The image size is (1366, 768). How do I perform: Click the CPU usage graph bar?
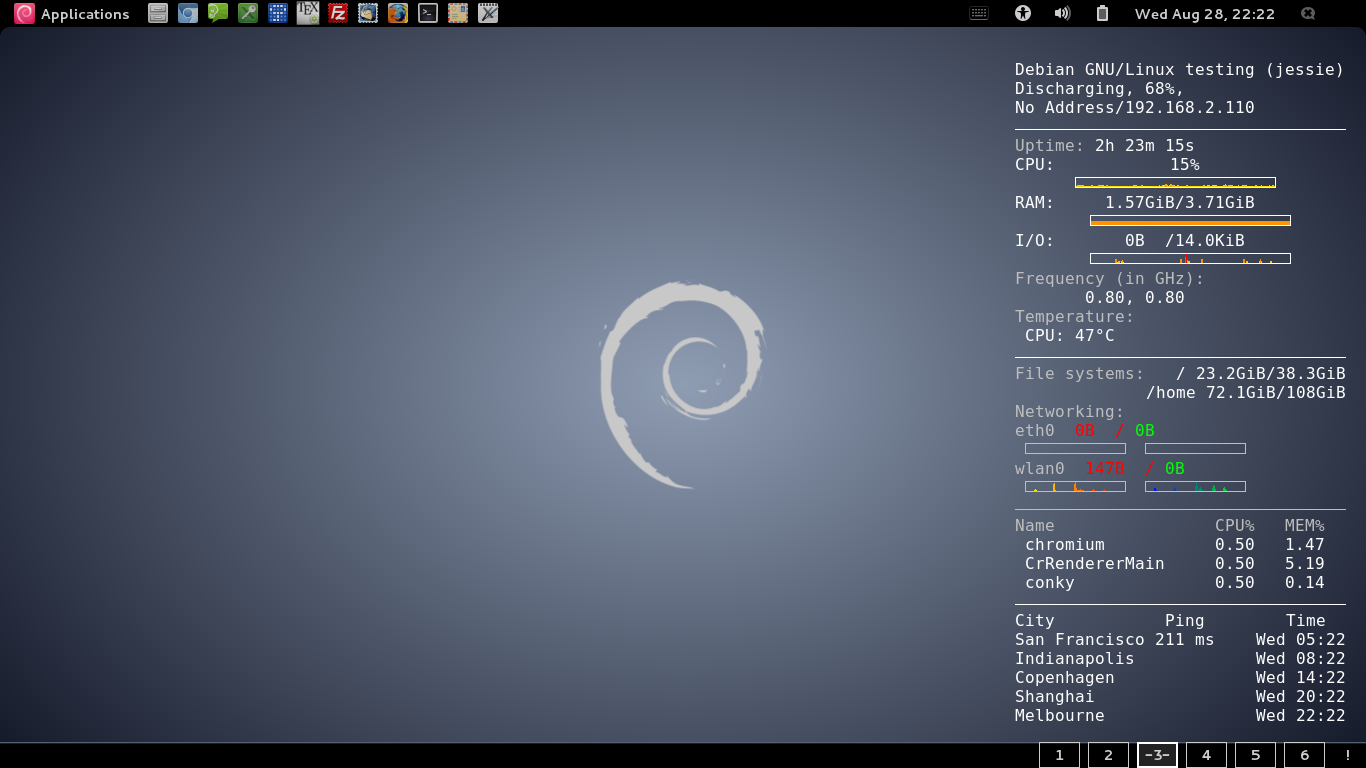(1175, 182)
